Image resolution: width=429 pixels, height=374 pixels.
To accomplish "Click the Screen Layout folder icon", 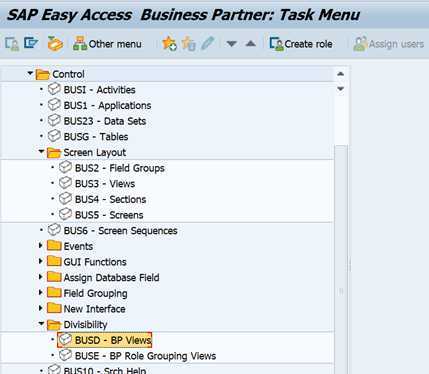I will tap(54, 152).
